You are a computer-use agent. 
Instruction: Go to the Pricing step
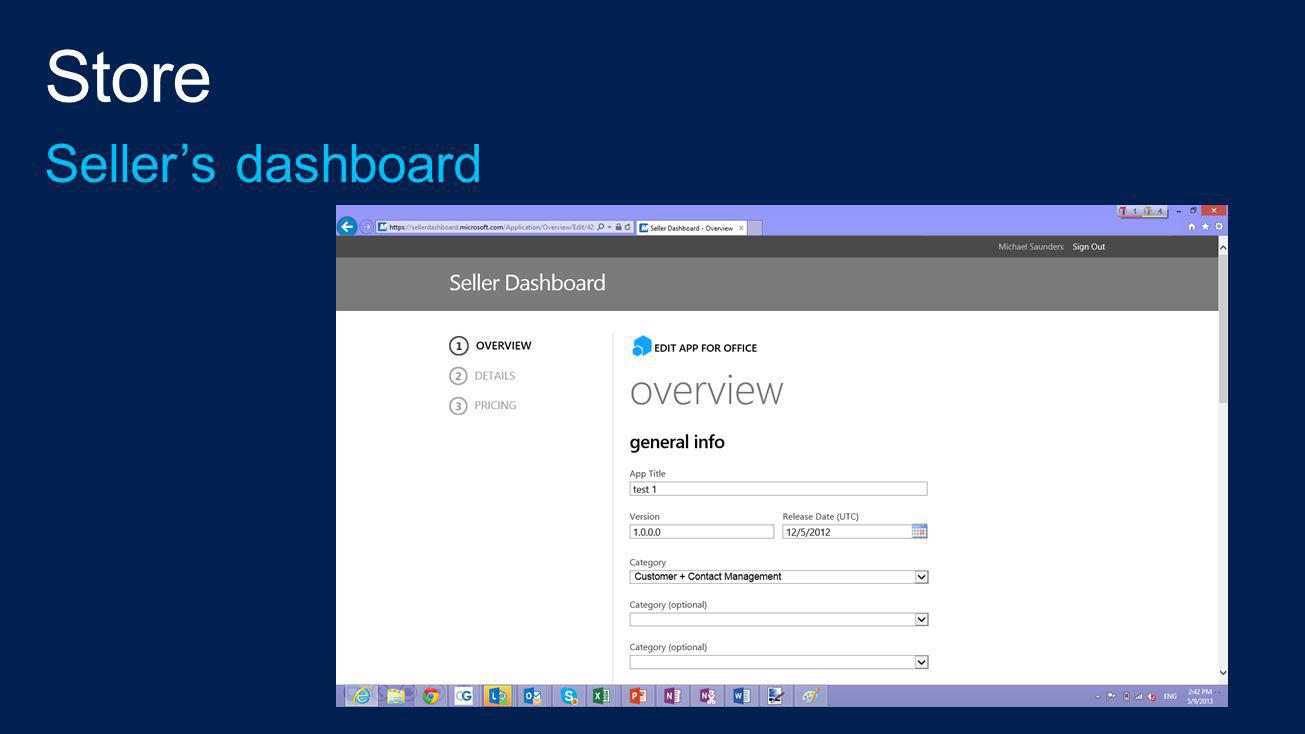[483, 406]
